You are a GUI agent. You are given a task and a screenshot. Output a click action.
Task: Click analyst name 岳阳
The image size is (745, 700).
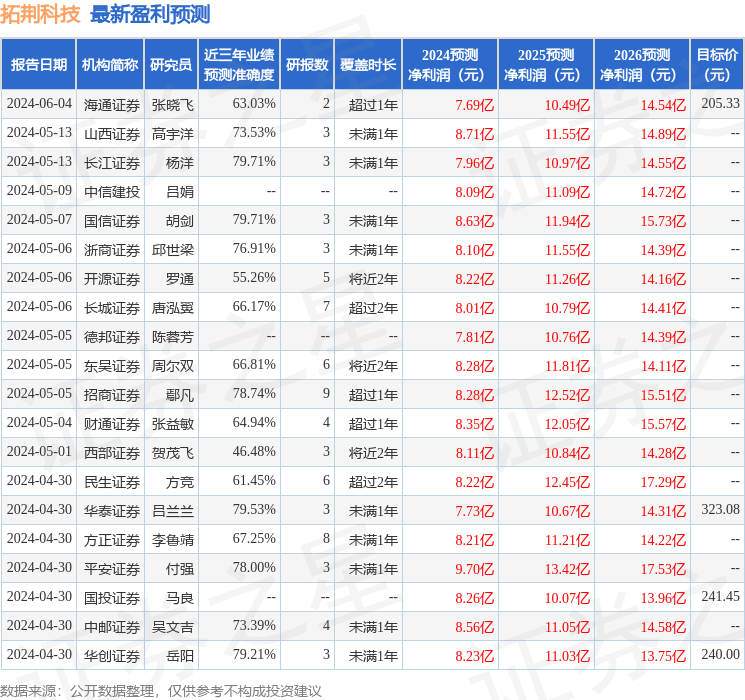click(180, 656)
